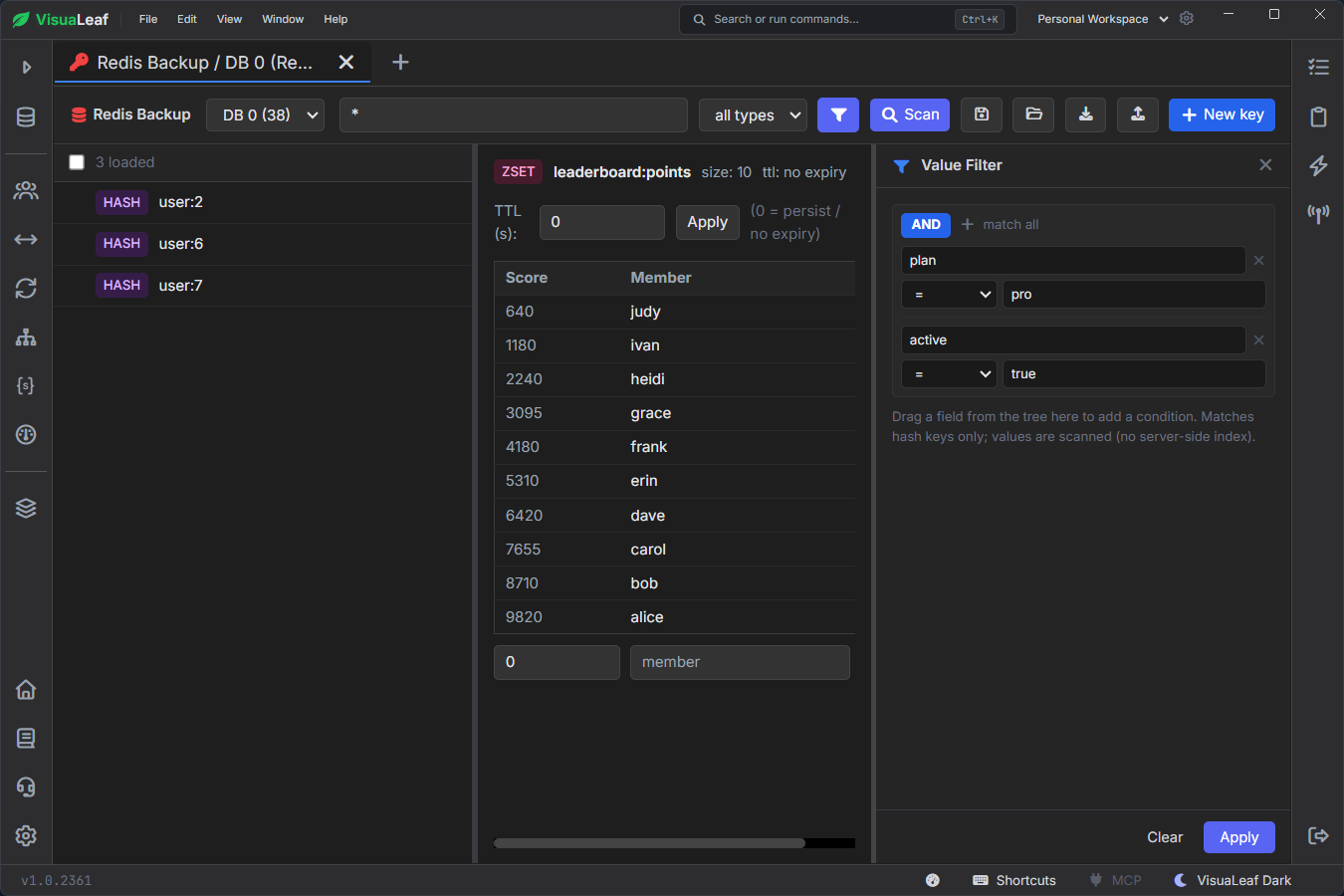
Task: Open the users group sidebar icon
Action: [26, 190]
